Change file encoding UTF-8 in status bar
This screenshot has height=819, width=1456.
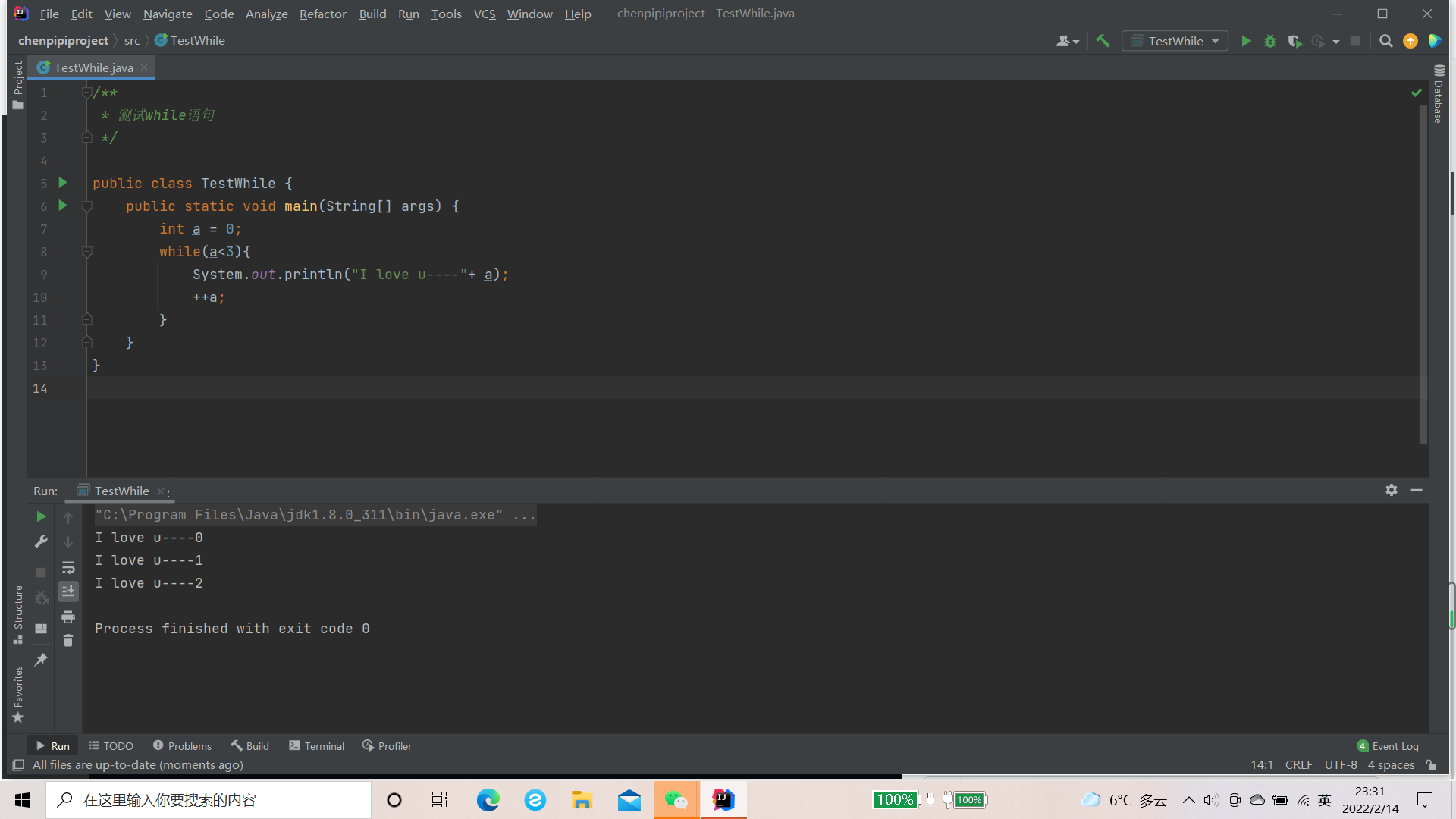pyautogui.click(x=1341, y=765)
